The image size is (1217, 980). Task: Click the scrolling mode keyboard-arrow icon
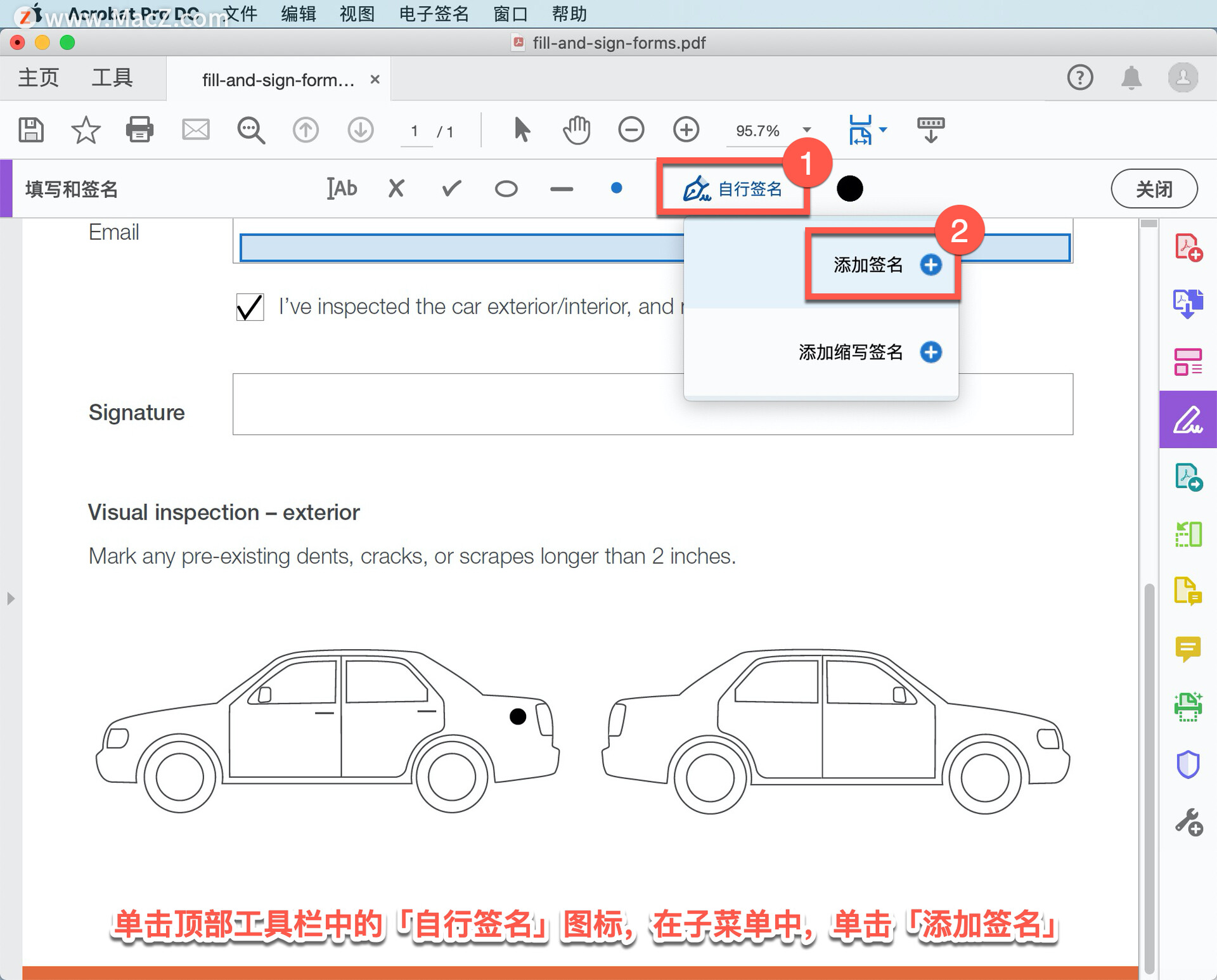(x=930, y=130)
